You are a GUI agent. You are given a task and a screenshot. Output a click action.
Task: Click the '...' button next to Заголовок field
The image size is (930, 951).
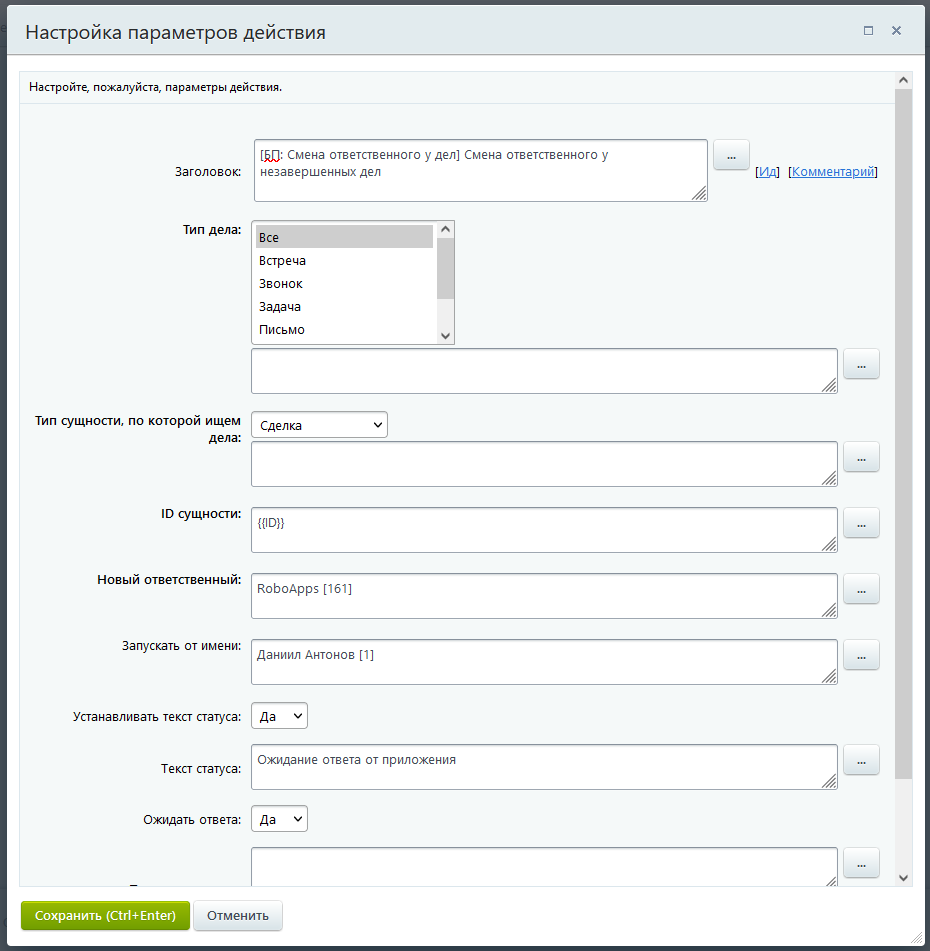coord(731,156)
